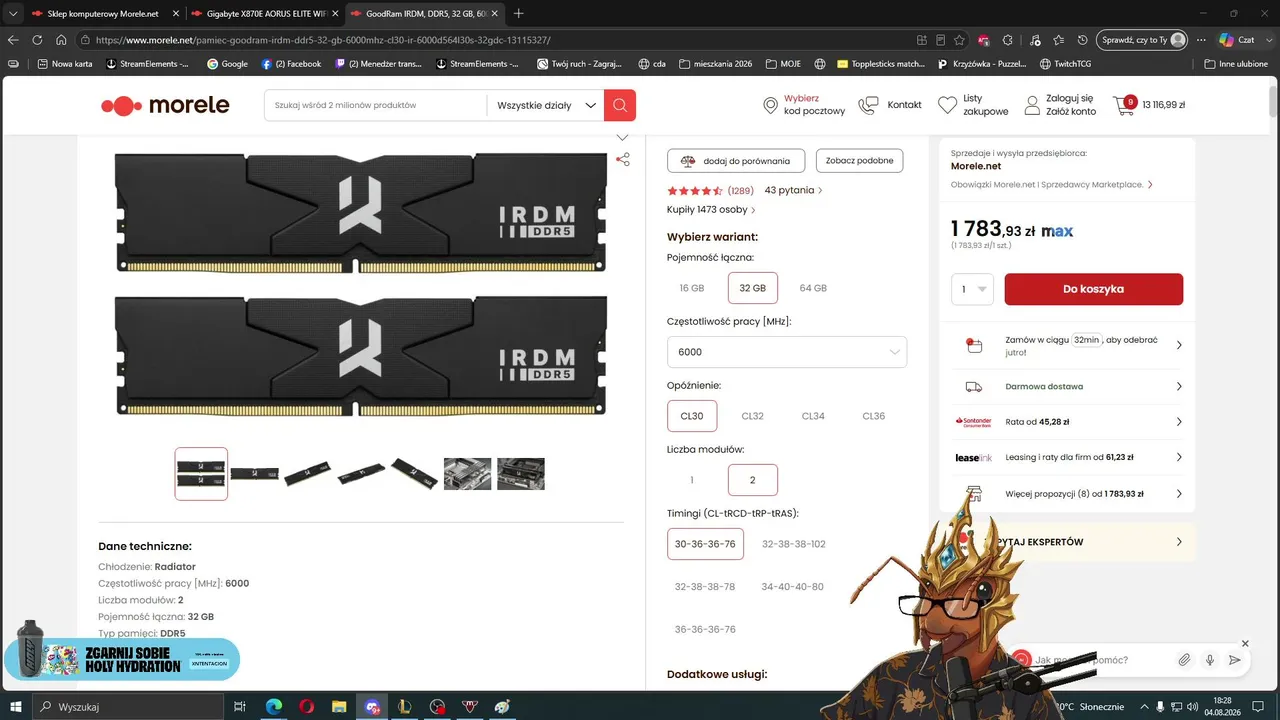Expand the tab search dropdown in browser
Screen dimensions: 1280x720
coord(13,14)
